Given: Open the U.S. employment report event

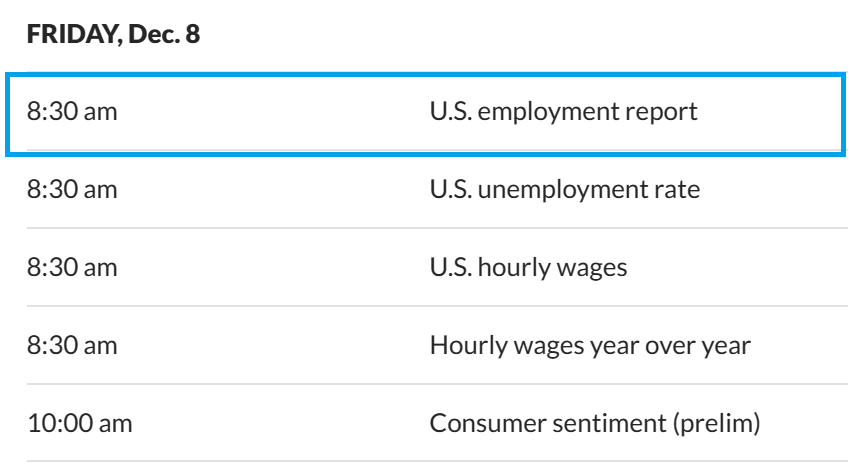Looking at the screenshot, I should click(x=563, y=111).
